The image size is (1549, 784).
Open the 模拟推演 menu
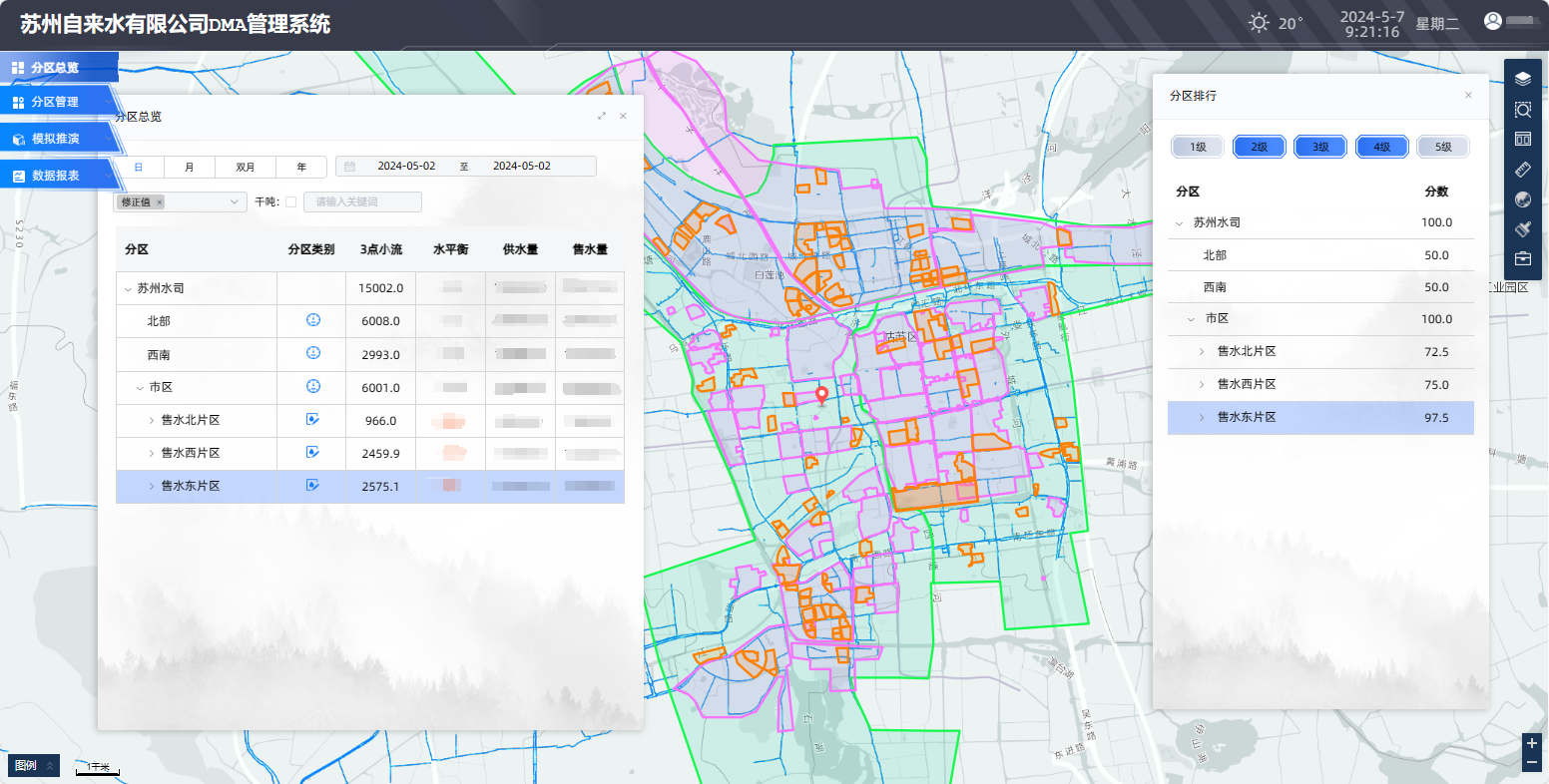pos(56,139)
